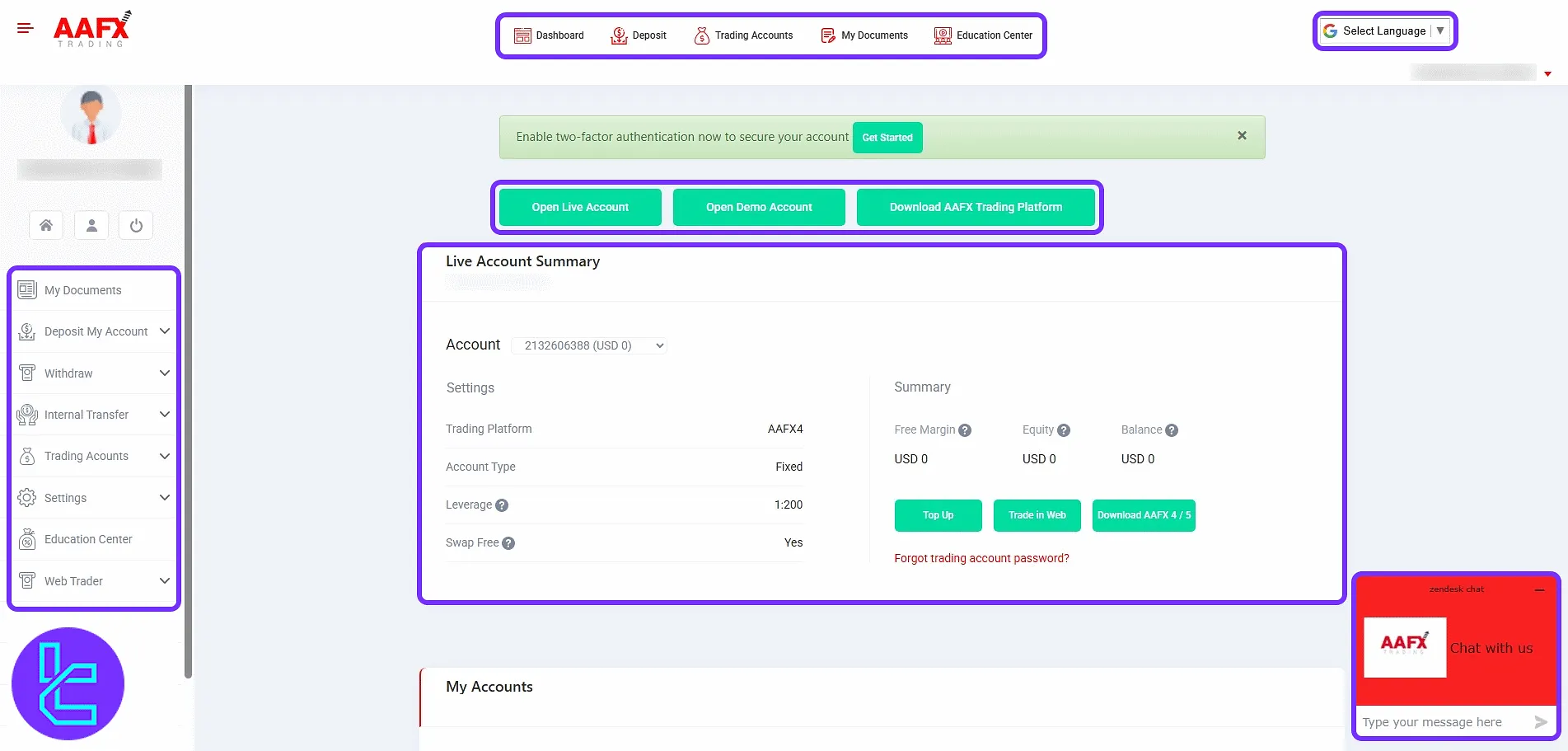Click the AAFX logo in chat widget

(x=1405, y=647)
